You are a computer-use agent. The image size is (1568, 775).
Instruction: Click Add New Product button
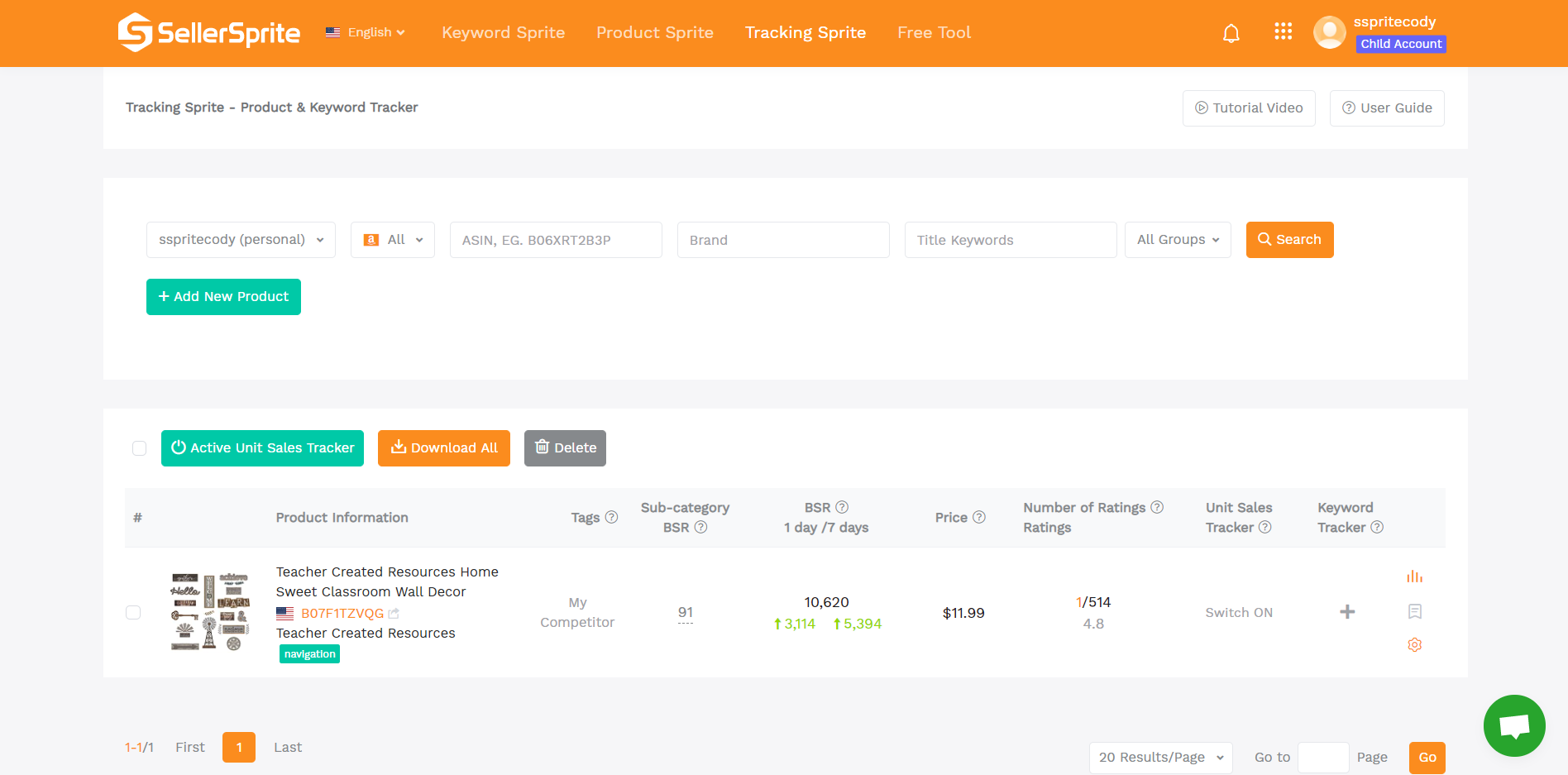tap(223, 297)
